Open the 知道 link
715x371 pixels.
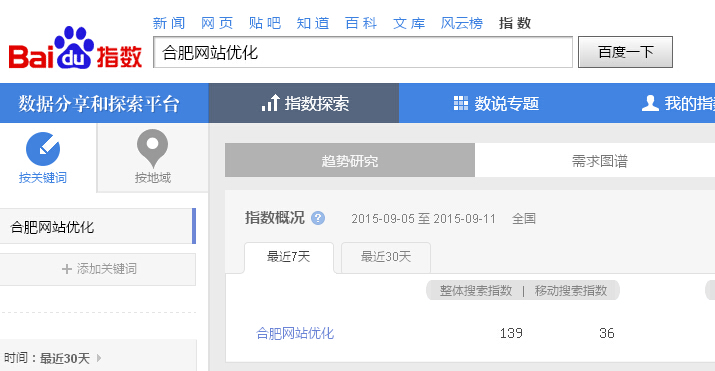click(x=313, y=23)
